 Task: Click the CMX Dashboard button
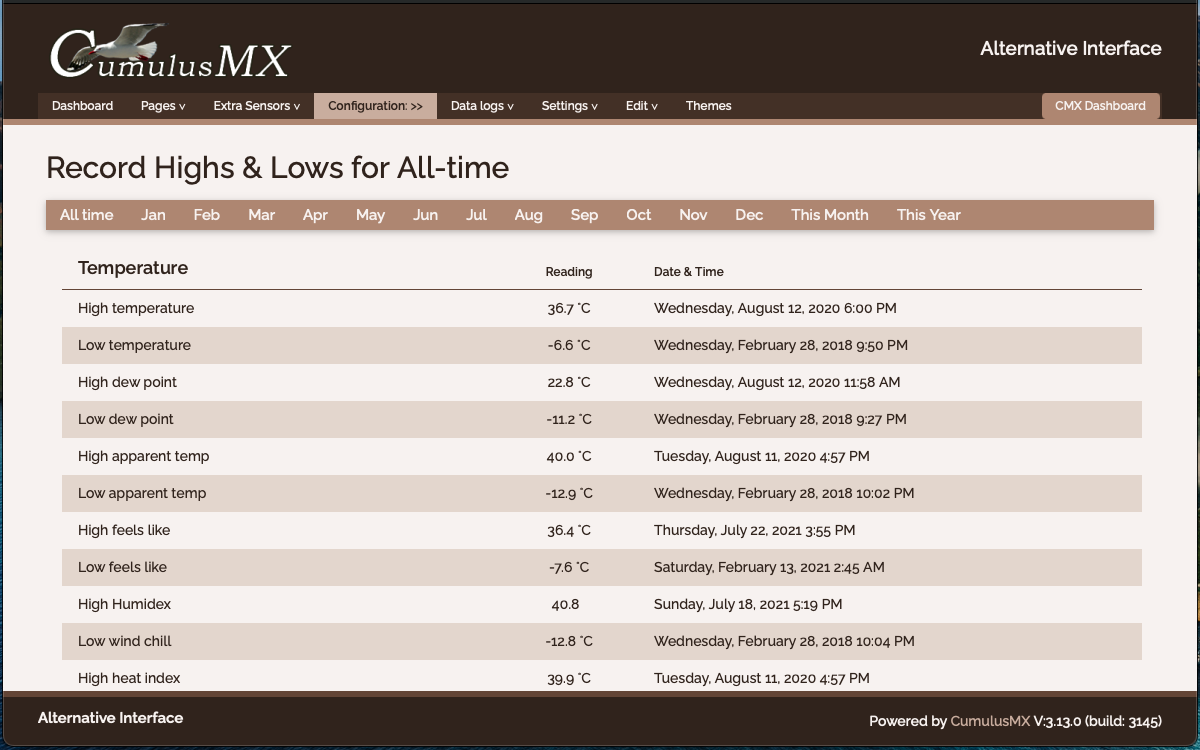(1100, 106)
